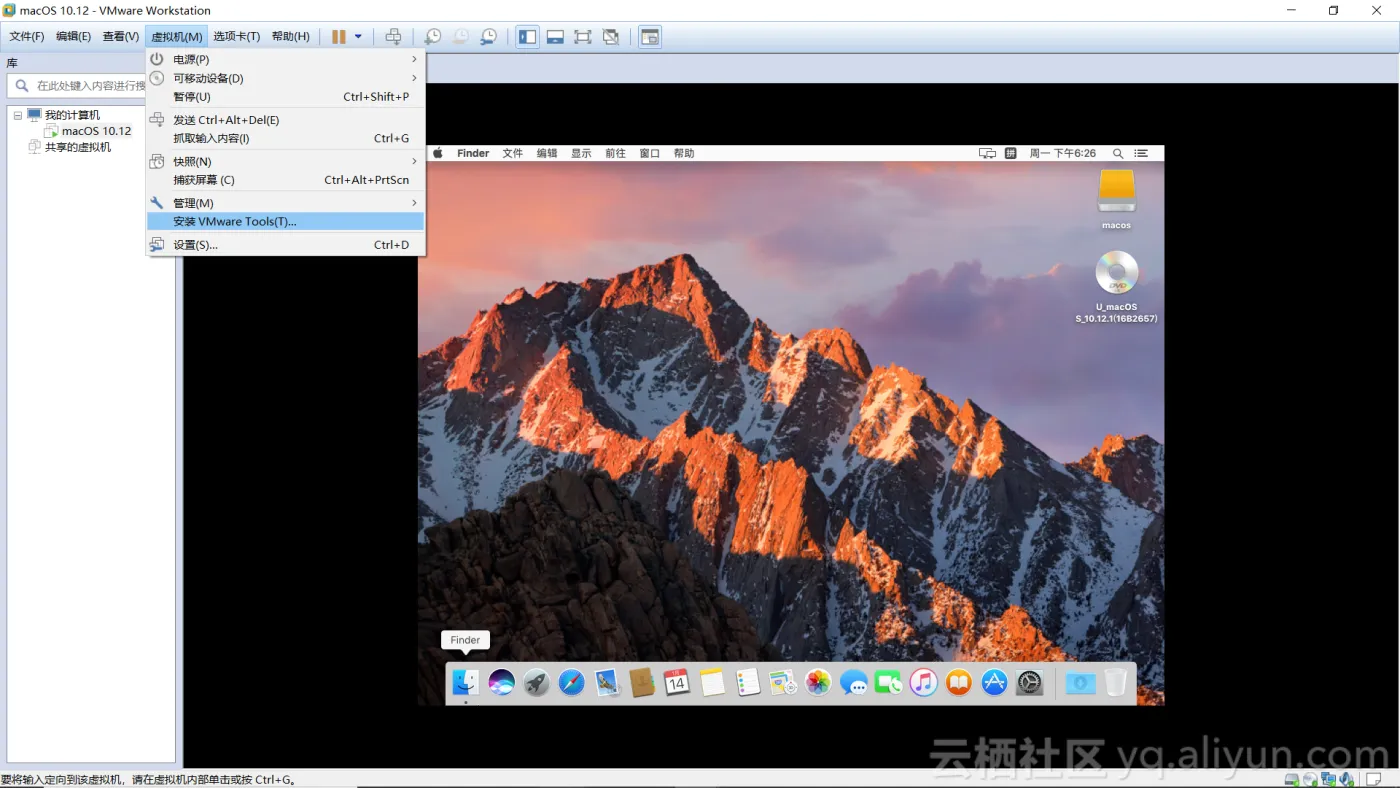This screenshot has height=788, width=1400.
Task: Toggle the thumbnail bar toolbar icon
Action: (555, 37)
